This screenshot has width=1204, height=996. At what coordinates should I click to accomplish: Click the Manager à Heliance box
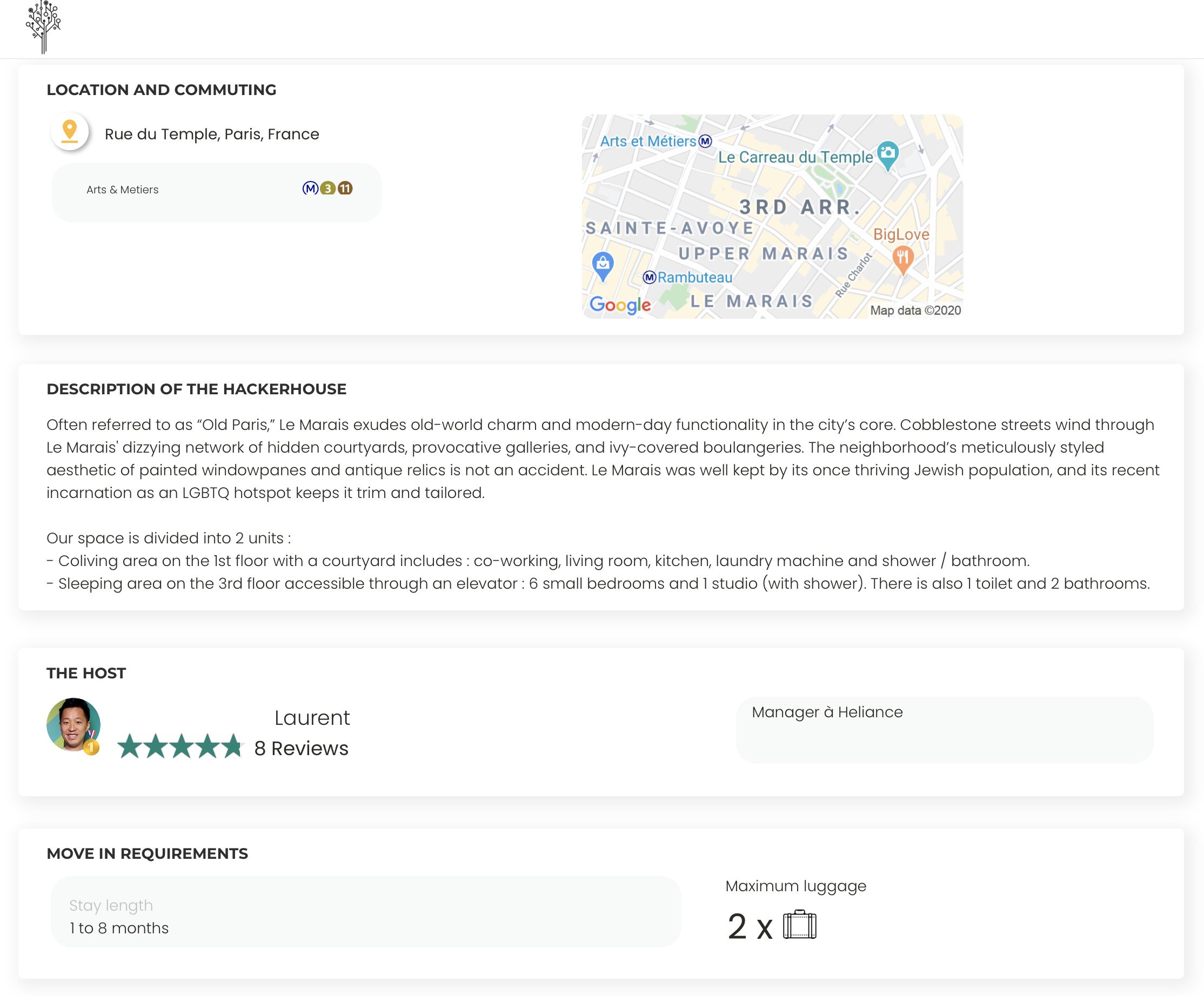pos(944,730)
